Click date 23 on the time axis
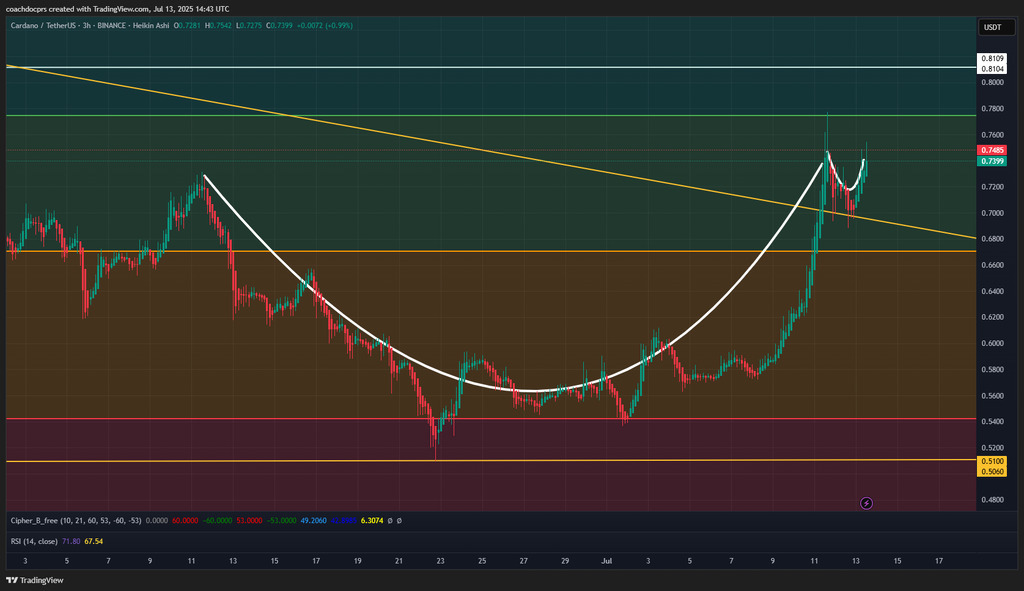 pos(440,561)
